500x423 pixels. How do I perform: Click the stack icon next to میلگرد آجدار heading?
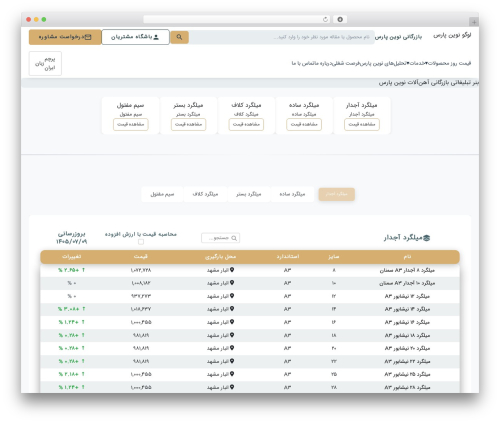tap(427, 238)
